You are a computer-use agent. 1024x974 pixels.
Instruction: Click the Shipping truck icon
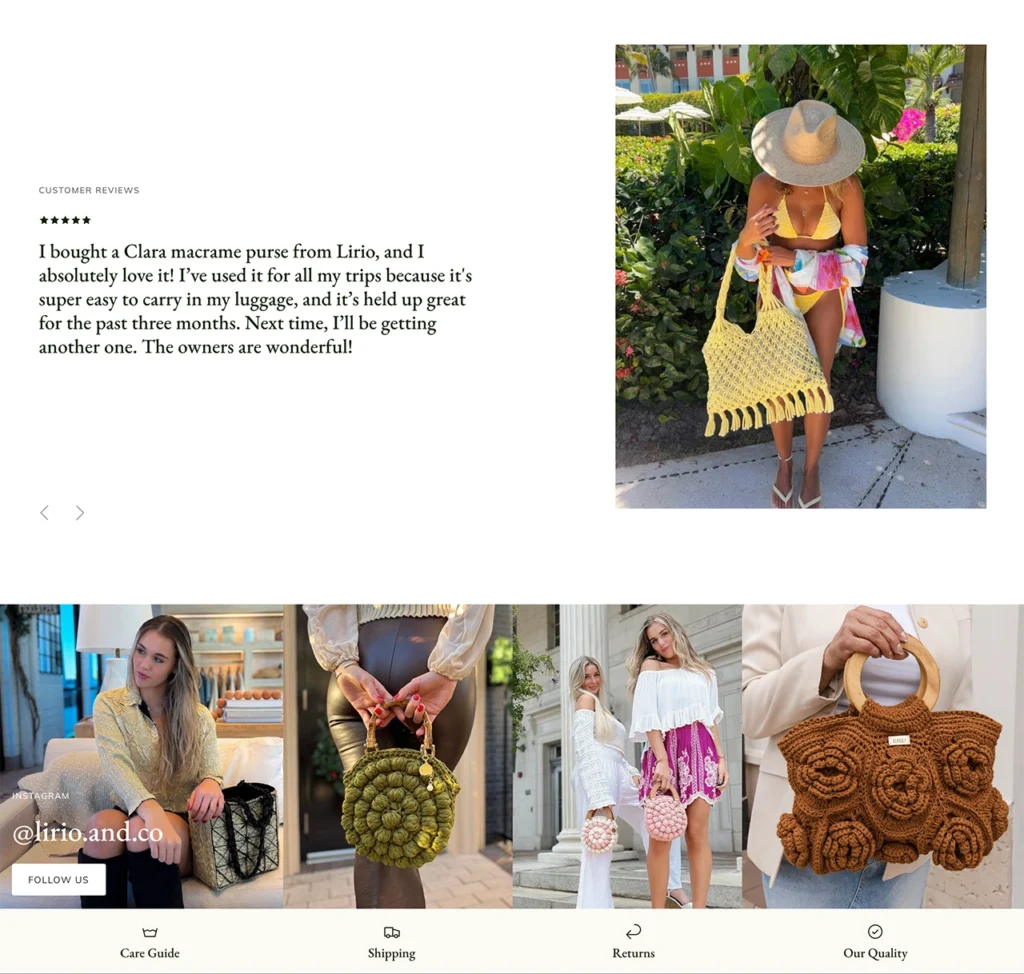(x=391, y=932)
